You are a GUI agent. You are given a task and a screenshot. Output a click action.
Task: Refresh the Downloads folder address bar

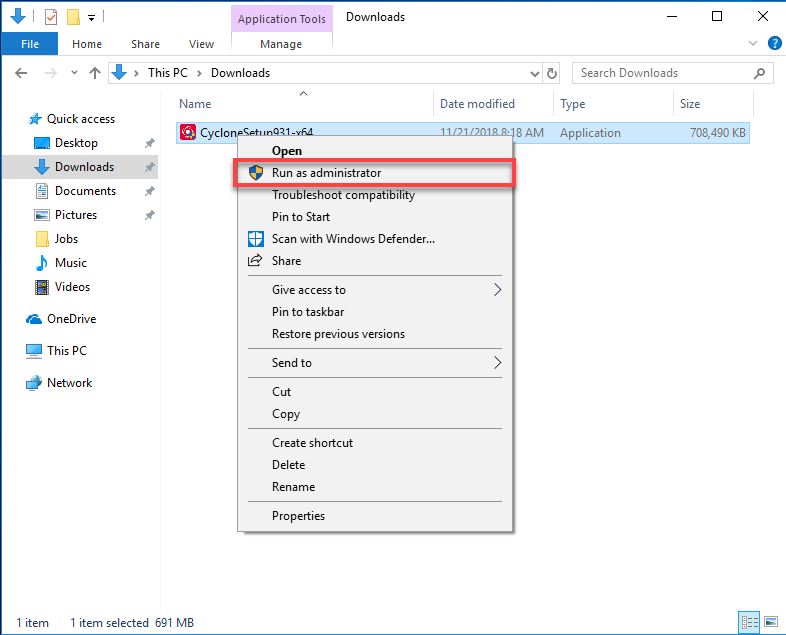[552, 73]
